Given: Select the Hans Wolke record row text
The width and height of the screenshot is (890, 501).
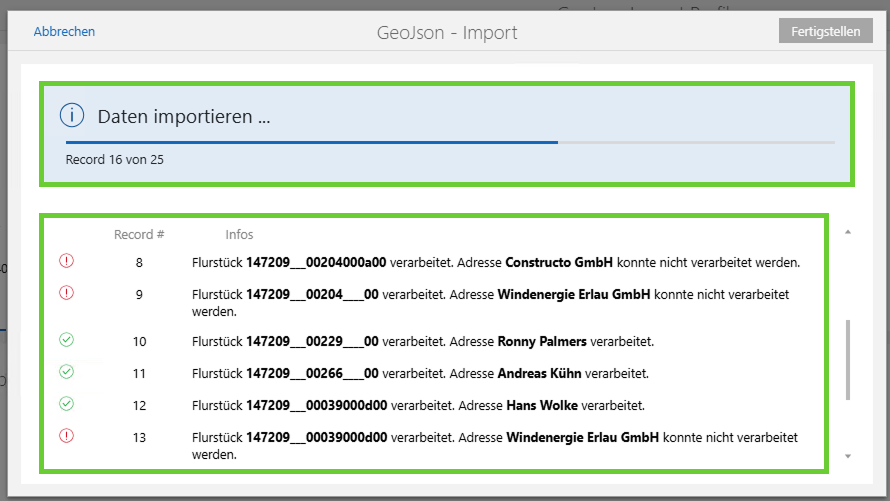Looking at the screenshot, I should (417, 406).
